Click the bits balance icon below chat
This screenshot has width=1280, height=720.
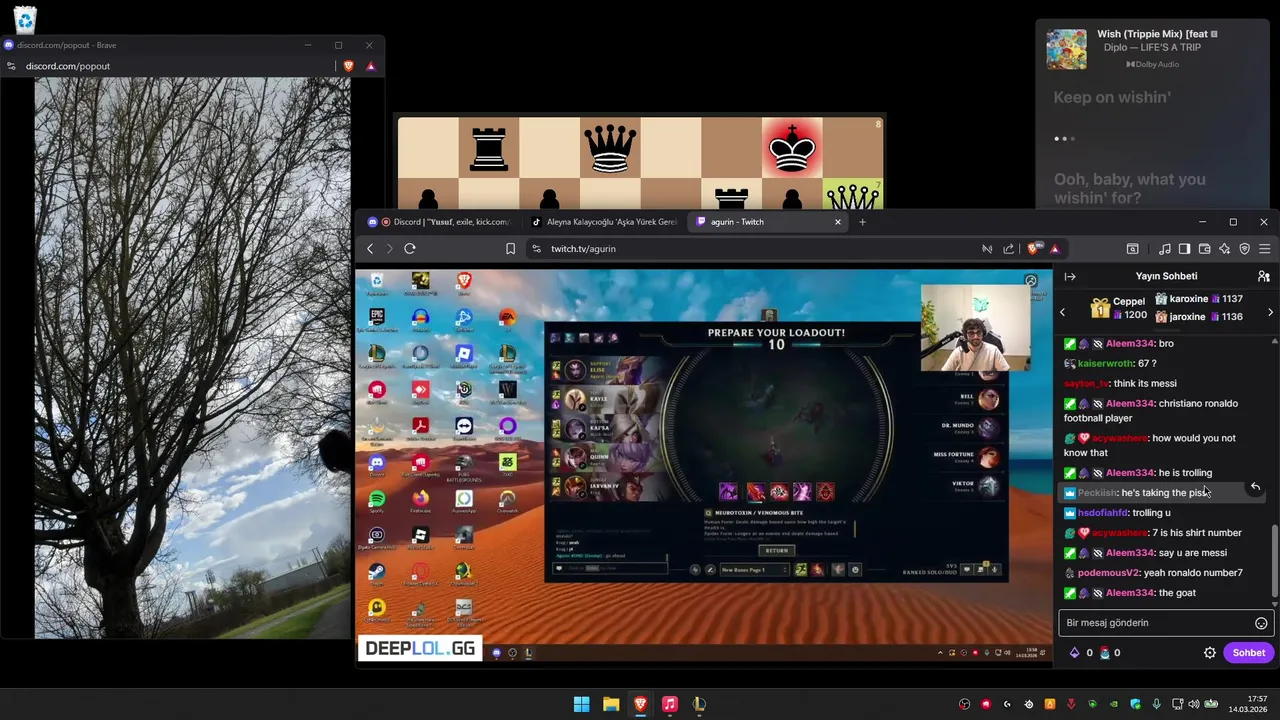tap(1075, 653)
